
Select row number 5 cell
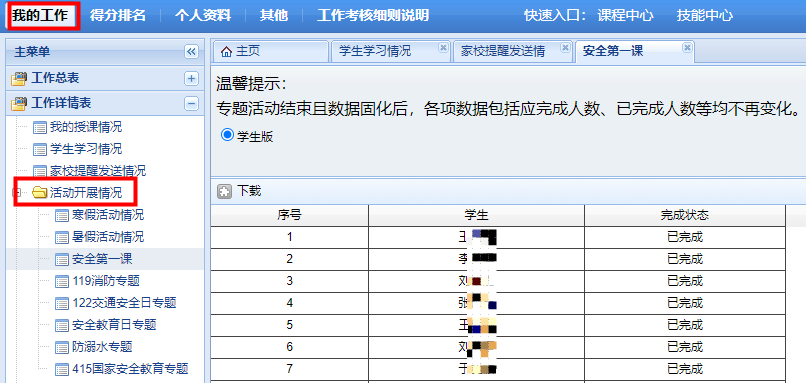coord(289,324)
